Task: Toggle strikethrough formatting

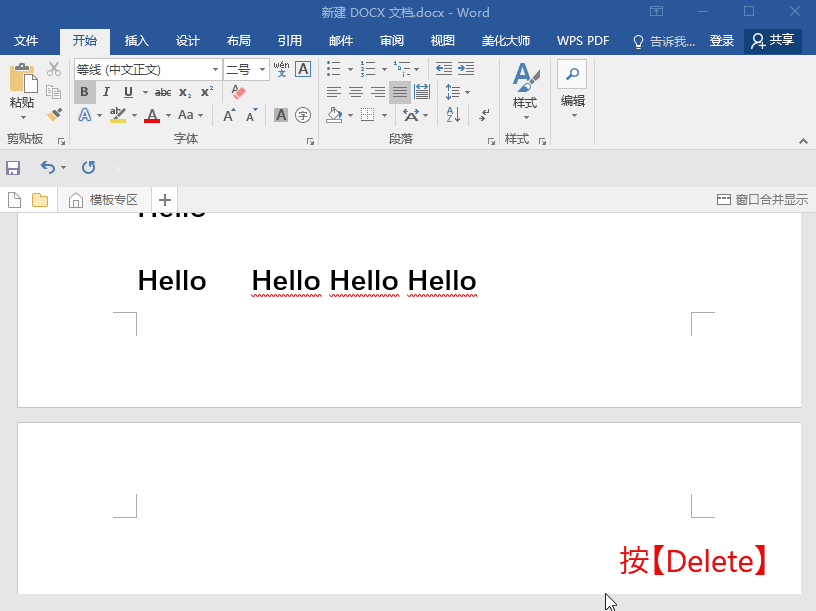Action: point(162,92)
